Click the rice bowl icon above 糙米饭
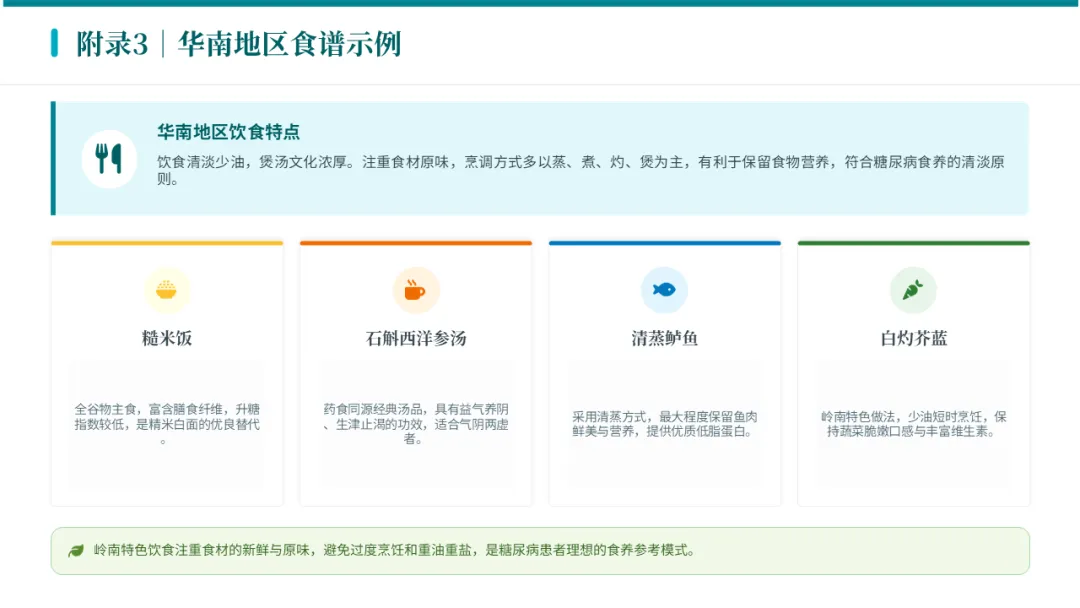 [x=166, y=290]
